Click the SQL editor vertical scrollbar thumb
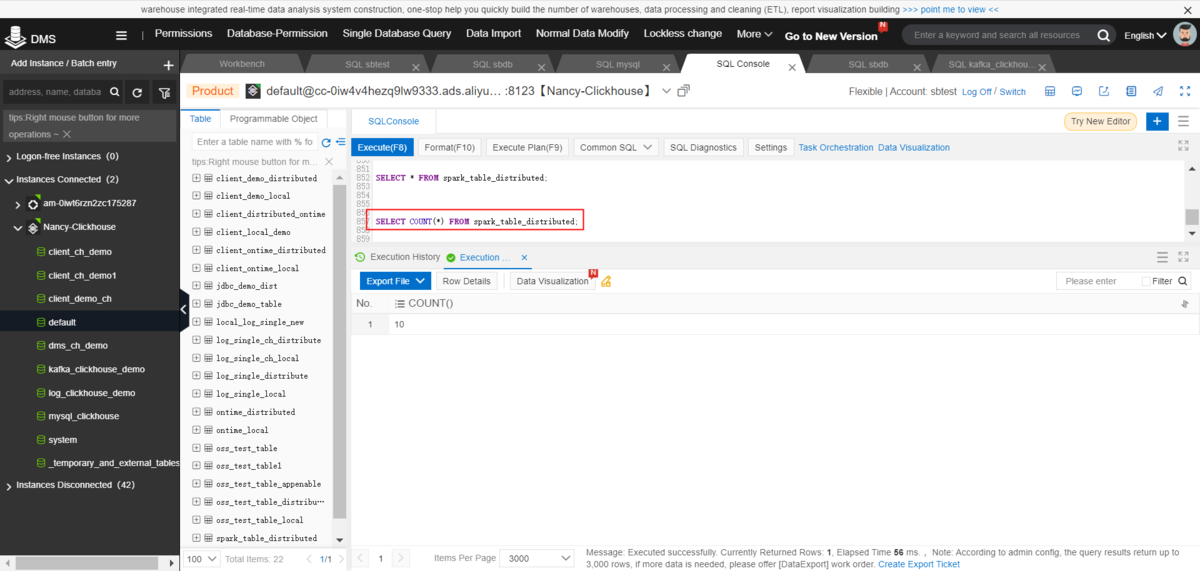Image resolution: width=1200 pixels, height=571 pixels. pyautogui.click(x=1192, y=217)
